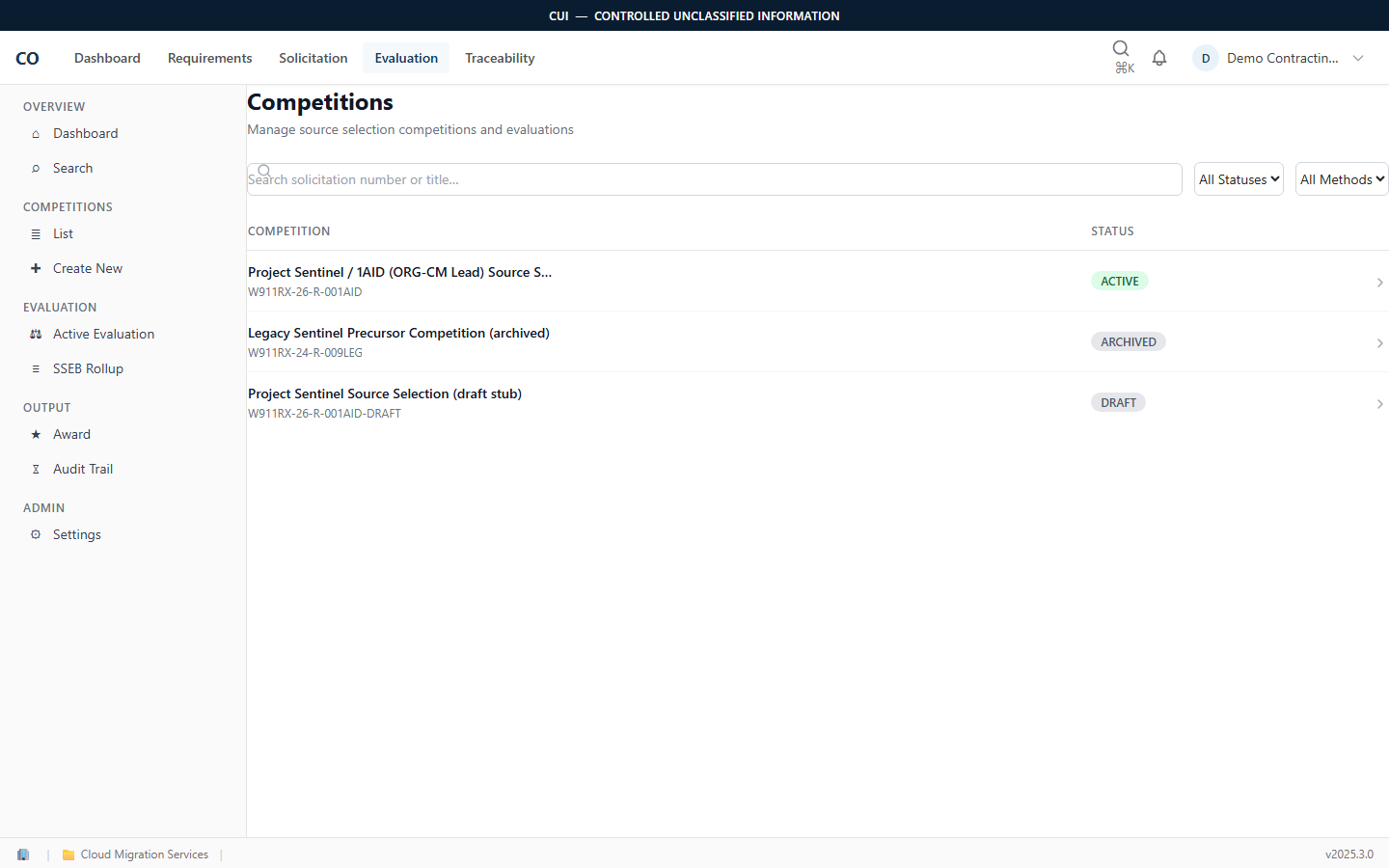The width and height of the screenshot is (1389, 868).
Task: Open Project Sentinel Source Selection draft stub
Action: (818, 402)
